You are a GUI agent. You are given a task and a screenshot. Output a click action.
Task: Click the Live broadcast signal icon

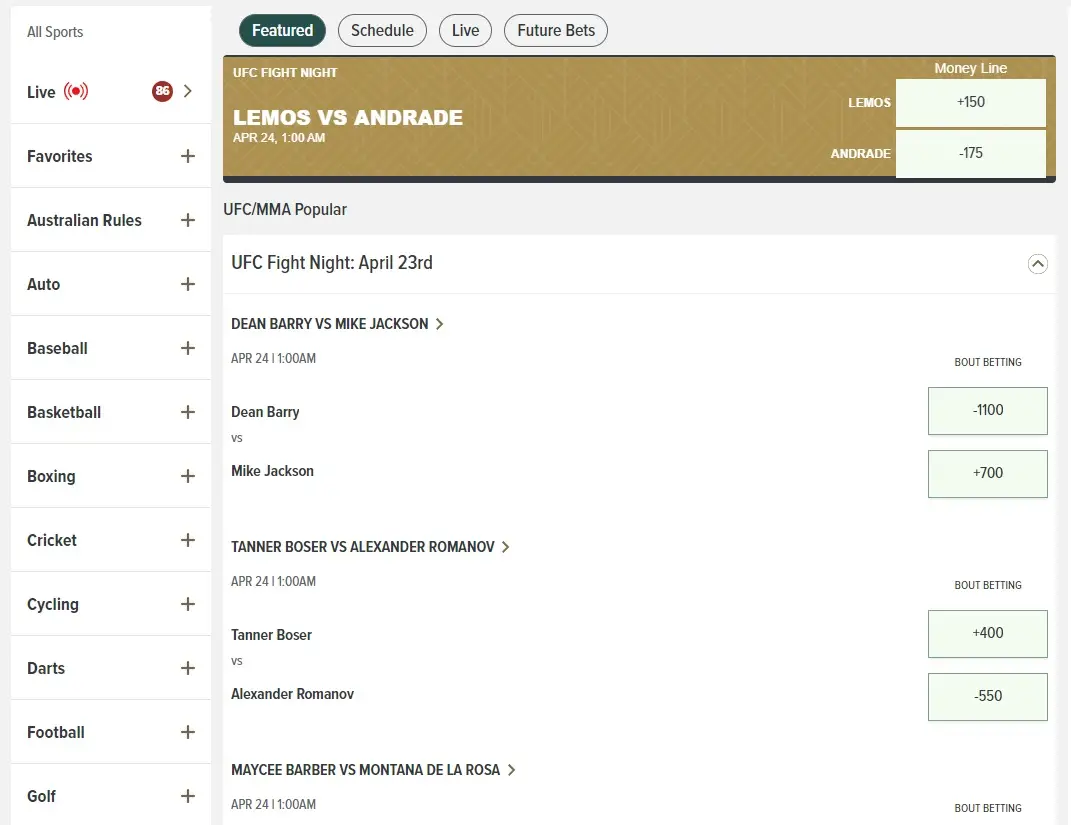click(76, 92)
